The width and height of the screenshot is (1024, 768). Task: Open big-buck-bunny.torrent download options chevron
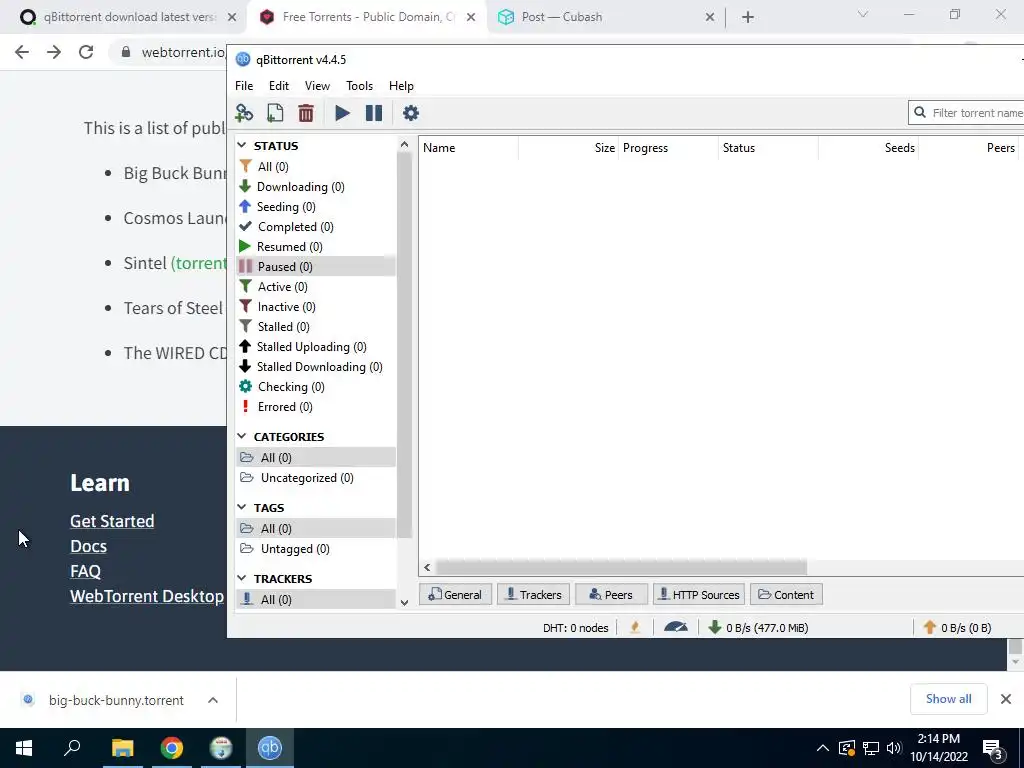[x=213, y=700]
